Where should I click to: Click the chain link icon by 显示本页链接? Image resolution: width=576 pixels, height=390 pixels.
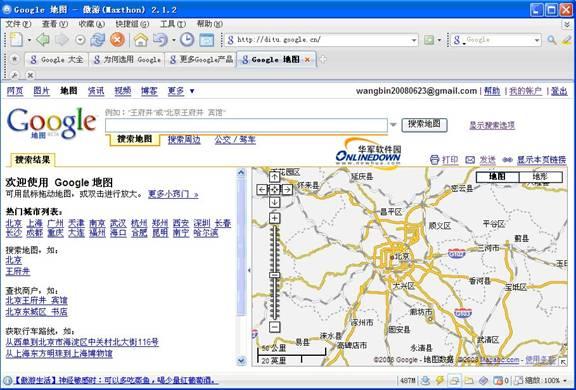click(507, 160)
